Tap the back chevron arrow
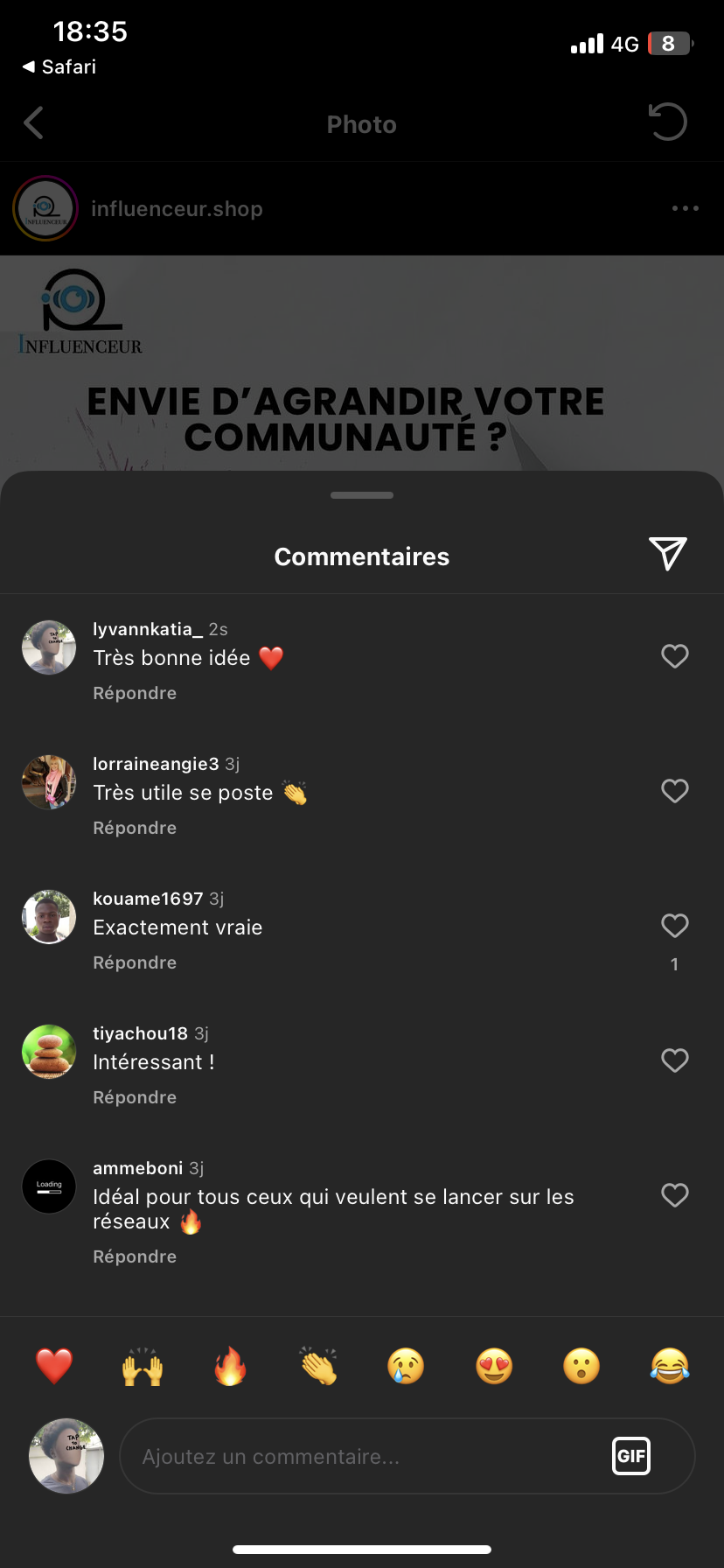Image resolution: width=724 pixels, height=1568 pixels. [34, 123]
